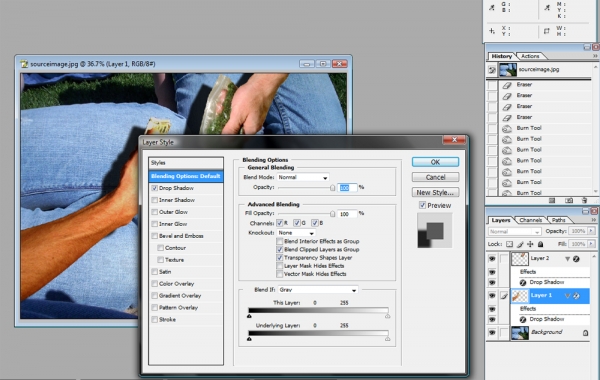Open the Layers panel flyout menu arrows

594,220
